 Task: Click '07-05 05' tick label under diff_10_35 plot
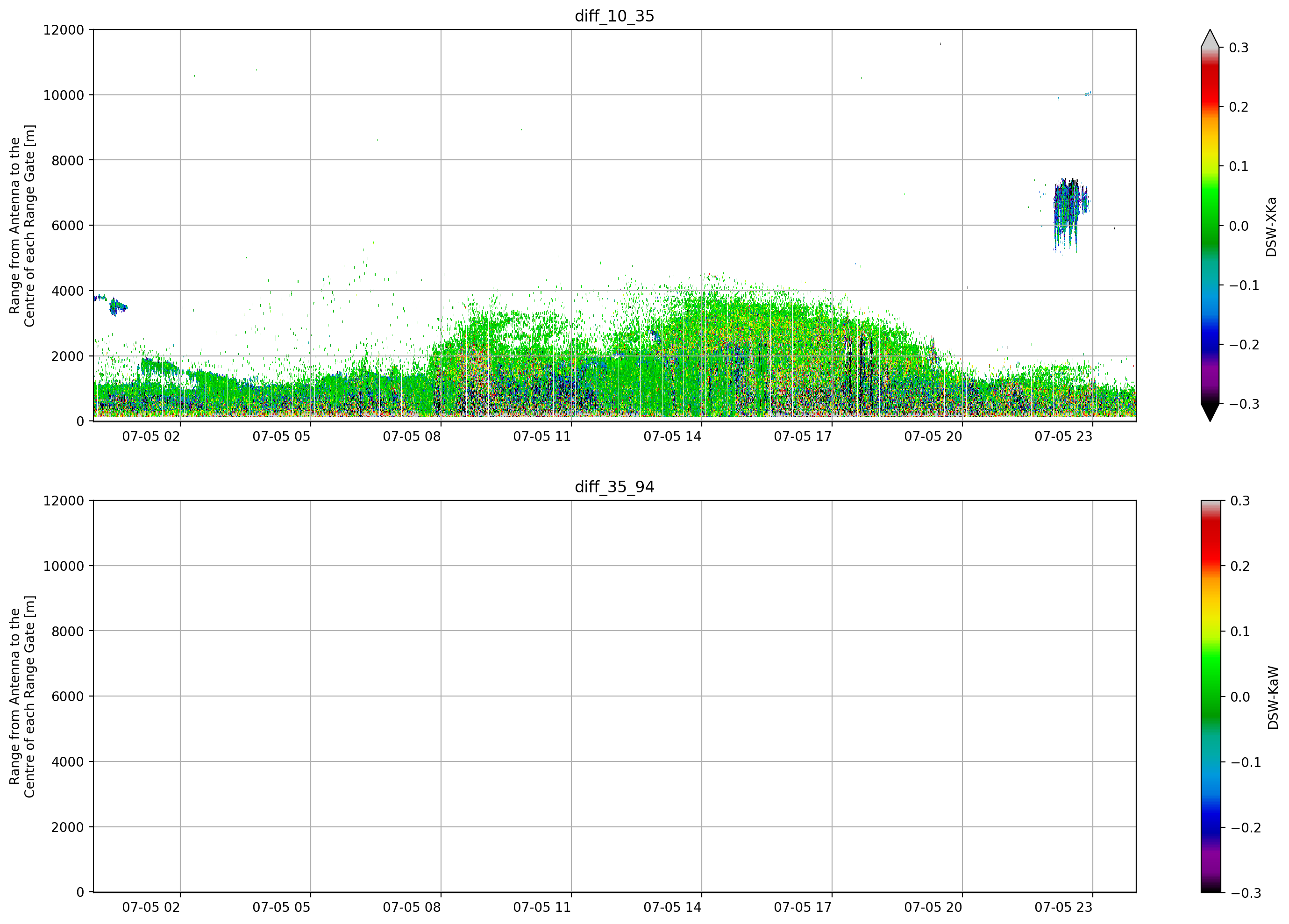coord(281,436)
